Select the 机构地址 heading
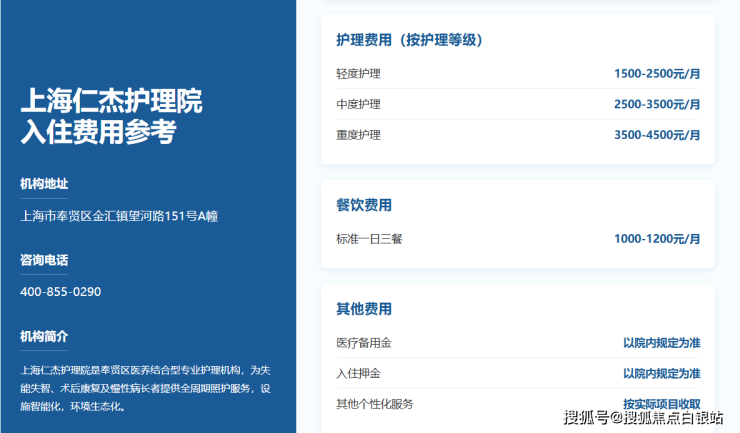 click(44, 184)
